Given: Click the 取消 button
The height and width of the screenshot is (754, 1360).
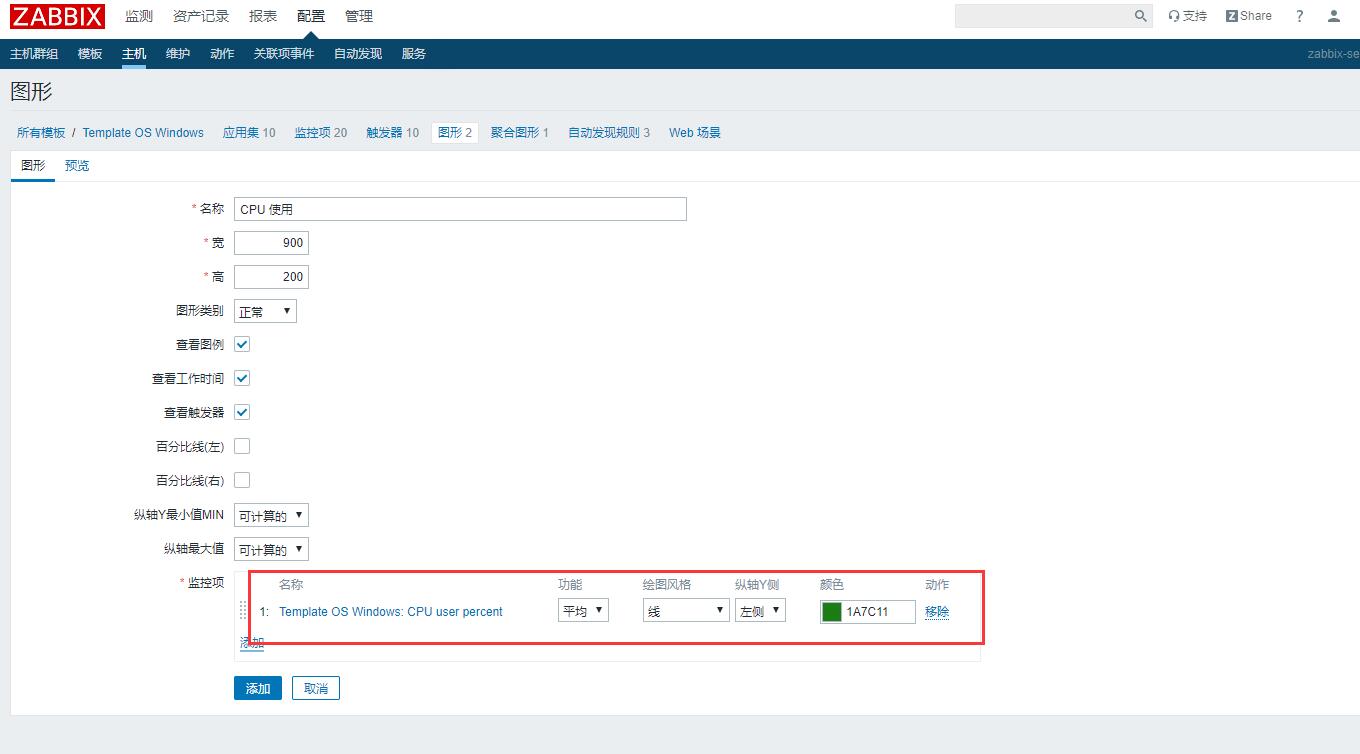Looking at the screenshot, I should click(316, 688).
